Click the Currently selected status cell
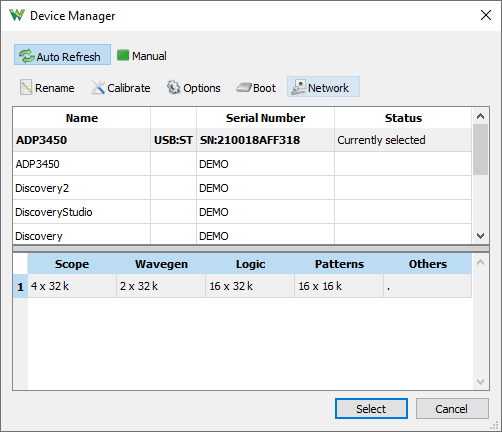This screenshot has width=502, height=432. click(x=403, y=140)
